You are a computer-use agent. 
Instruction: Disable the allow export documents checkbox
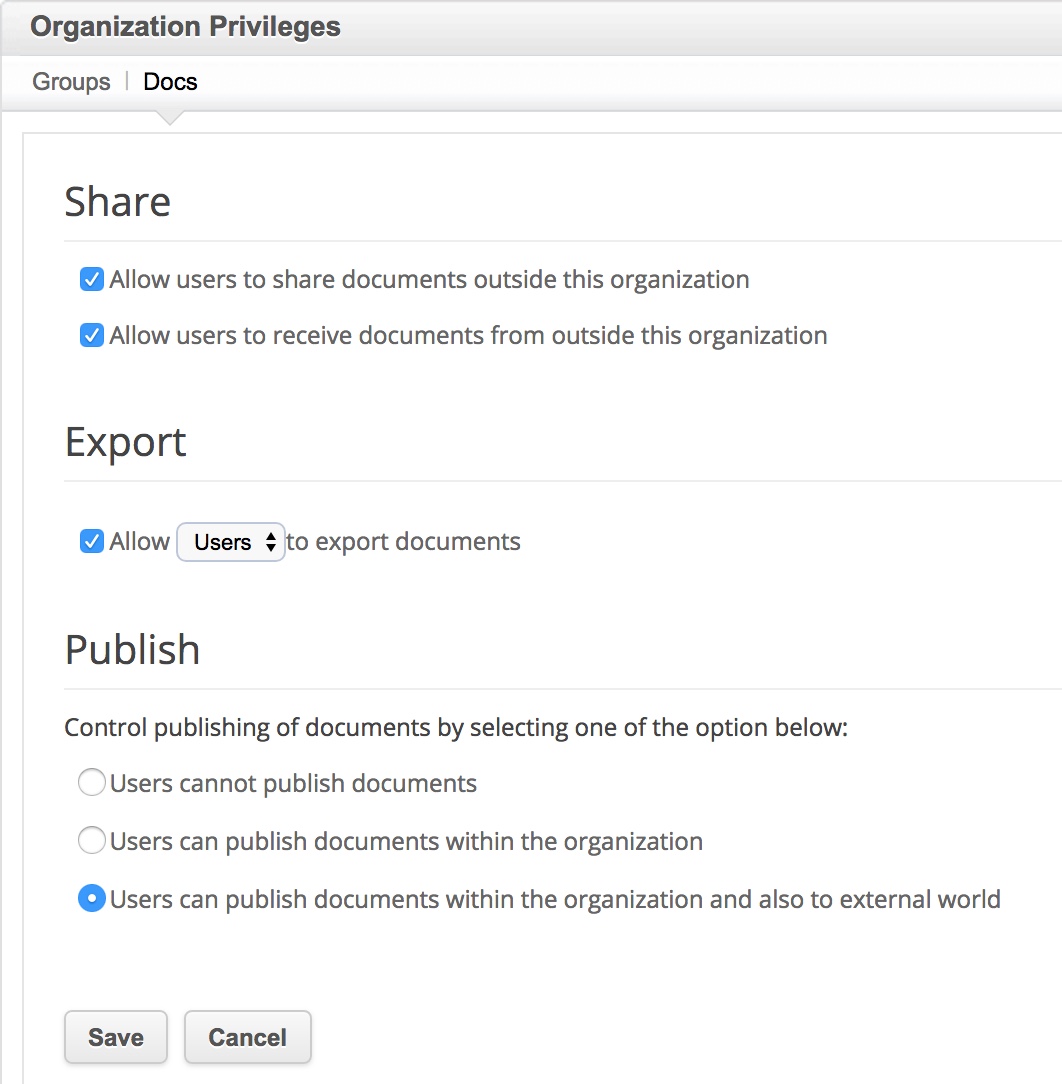(x=92, y=542)
